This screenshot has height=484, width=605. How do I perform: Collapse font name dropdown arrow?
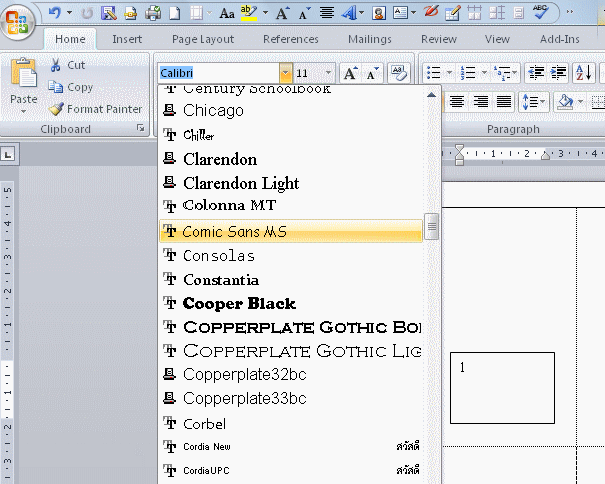pyautogui.click(x=286, y=73)
